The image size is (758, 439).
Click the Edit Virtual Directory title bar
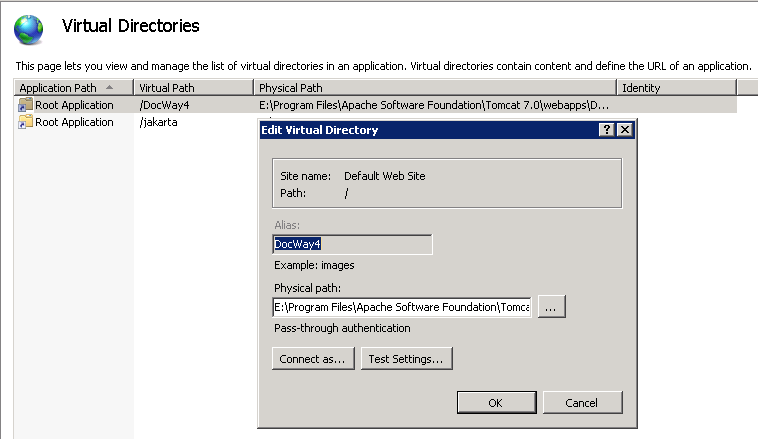[420, 130]
